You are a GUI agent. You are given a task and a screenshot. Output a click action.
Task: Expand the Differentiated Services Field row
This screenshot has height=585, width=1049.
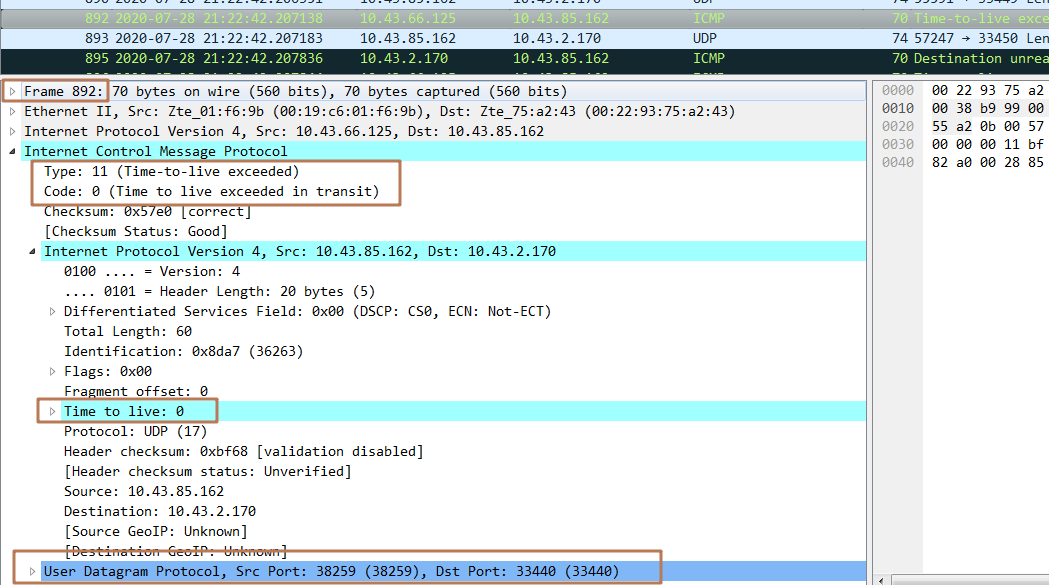point(52,311)
